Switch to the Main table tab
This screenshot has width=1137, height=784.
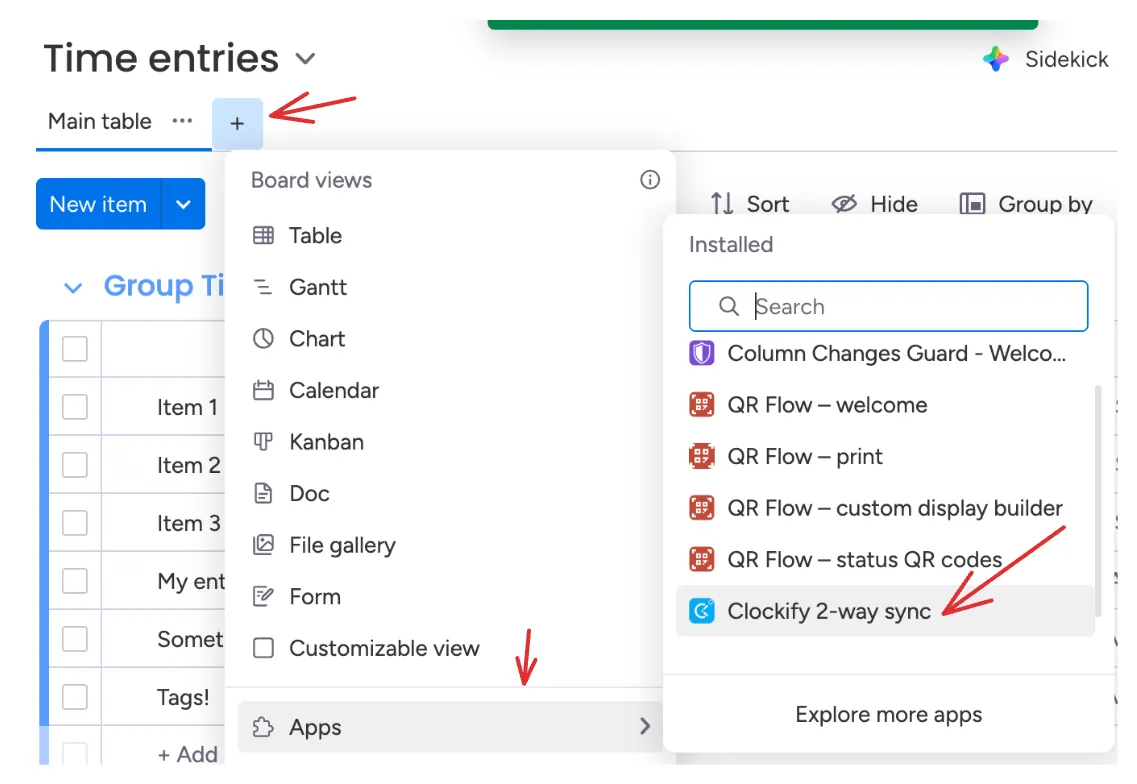click(98, 121)
